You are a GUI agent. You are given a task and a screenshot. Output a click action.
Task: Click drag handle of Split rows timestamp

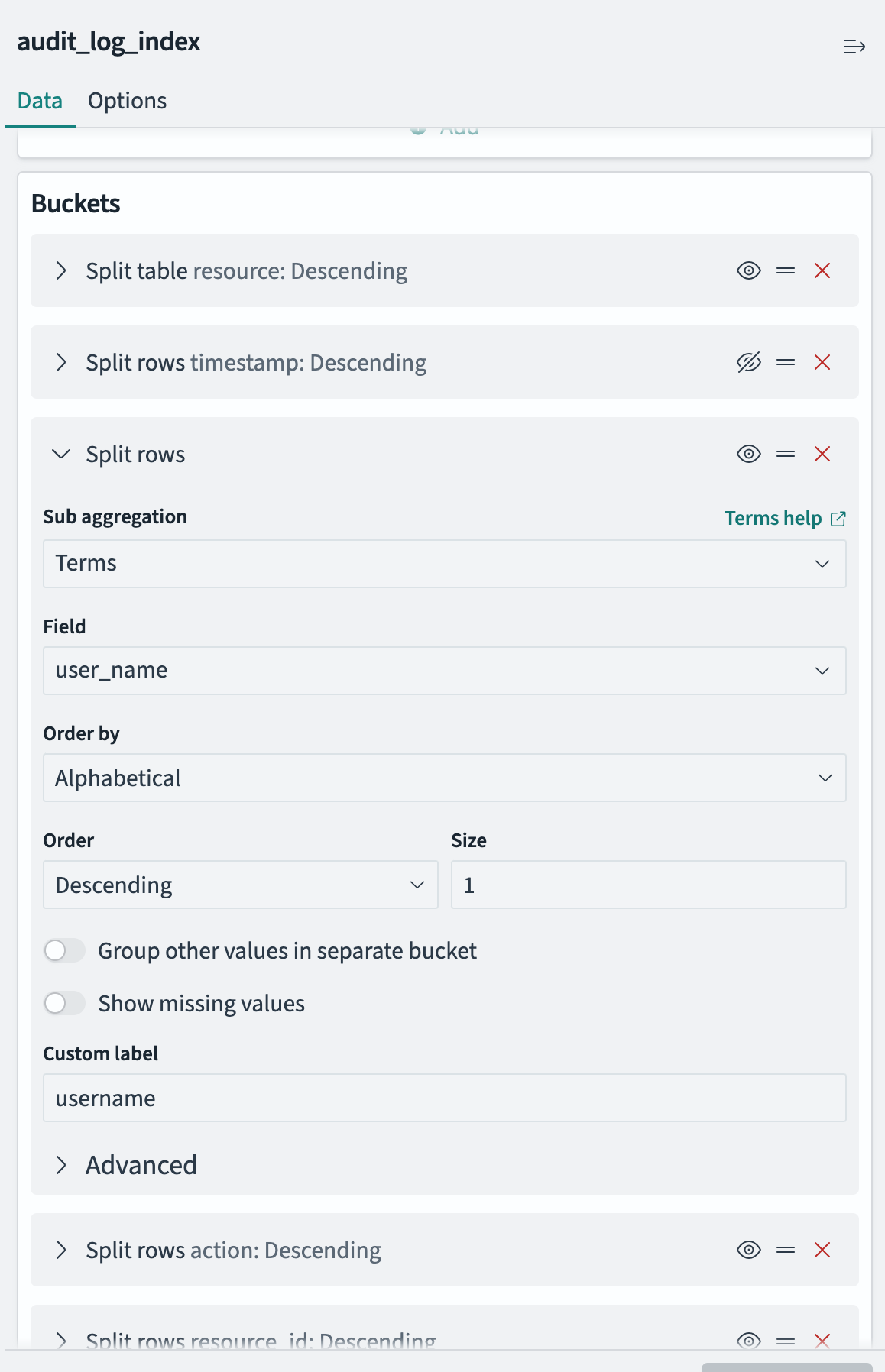786,362
